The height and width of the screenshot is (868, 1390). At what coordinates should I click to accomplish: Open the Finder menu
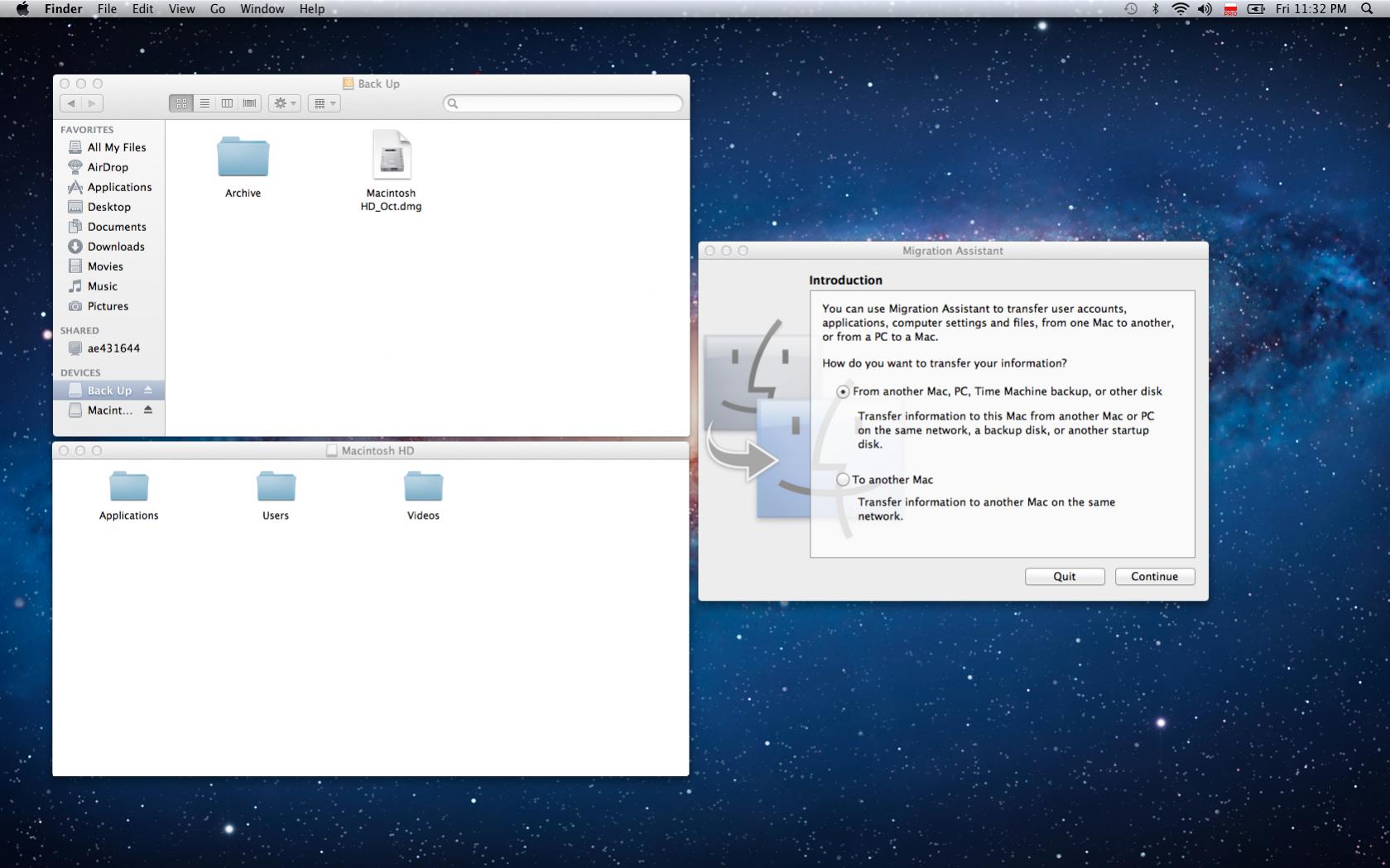[x=64, y=9]
